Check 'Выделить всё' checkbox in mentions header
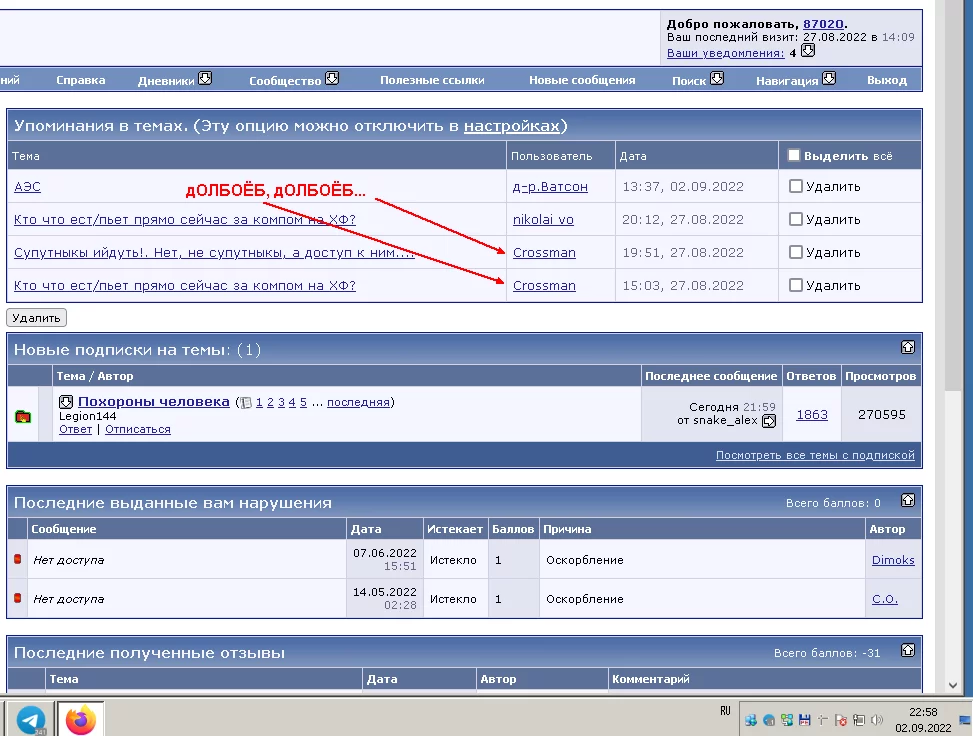Image resolution: width=973 pixels, height=736 pixels. coord(794,155)
